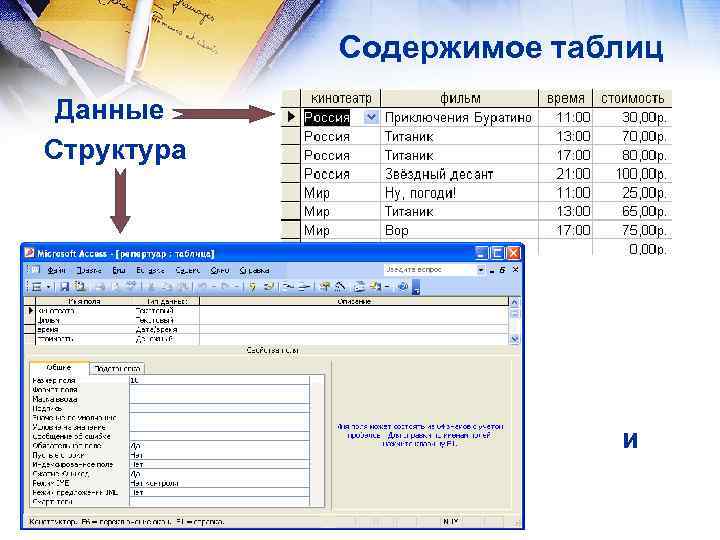
Task: Click the Access Help question icon
Action: [403, 287]
